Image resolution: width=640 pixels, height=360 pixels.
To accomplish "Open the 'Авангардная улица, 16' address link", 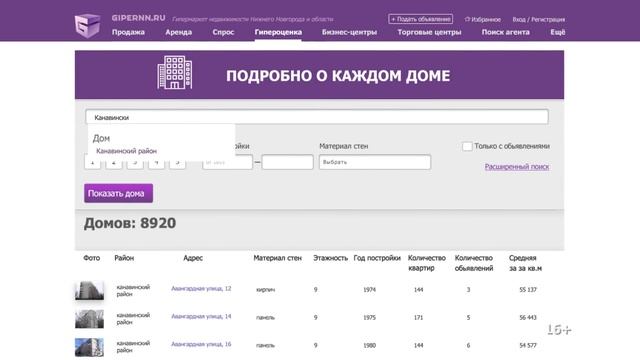I will (x=201, y=344).
